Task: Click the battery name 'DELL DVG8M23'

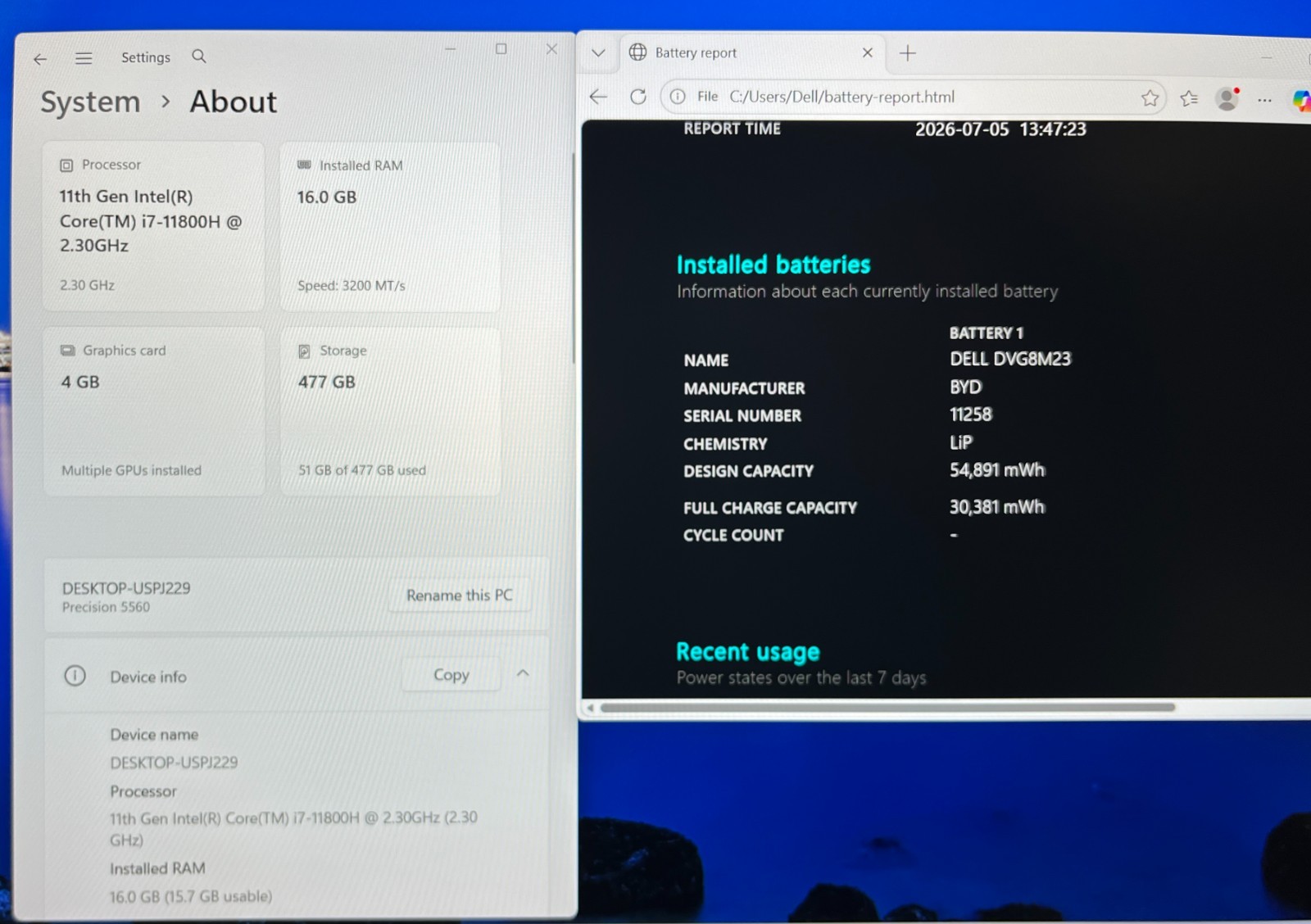Action: point(1010,359)
